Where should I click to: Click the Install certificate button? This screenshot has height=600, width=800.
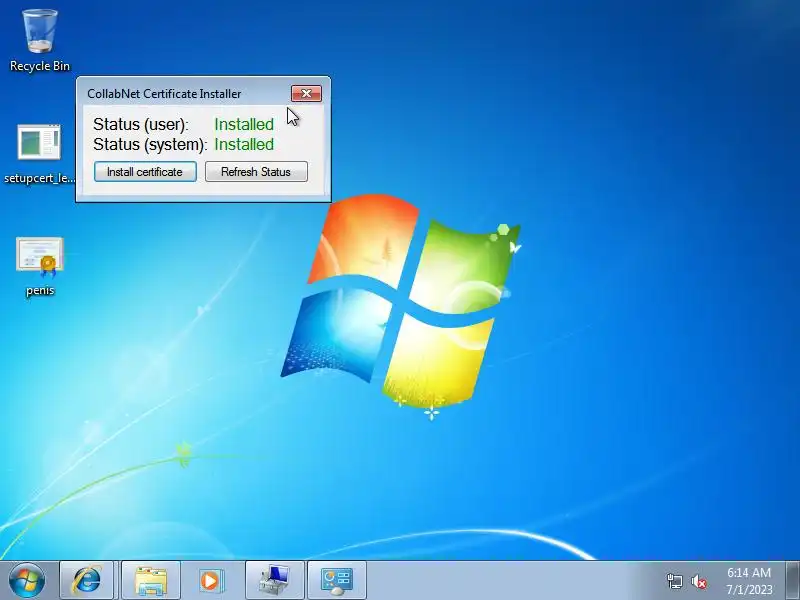pos(145,172)
